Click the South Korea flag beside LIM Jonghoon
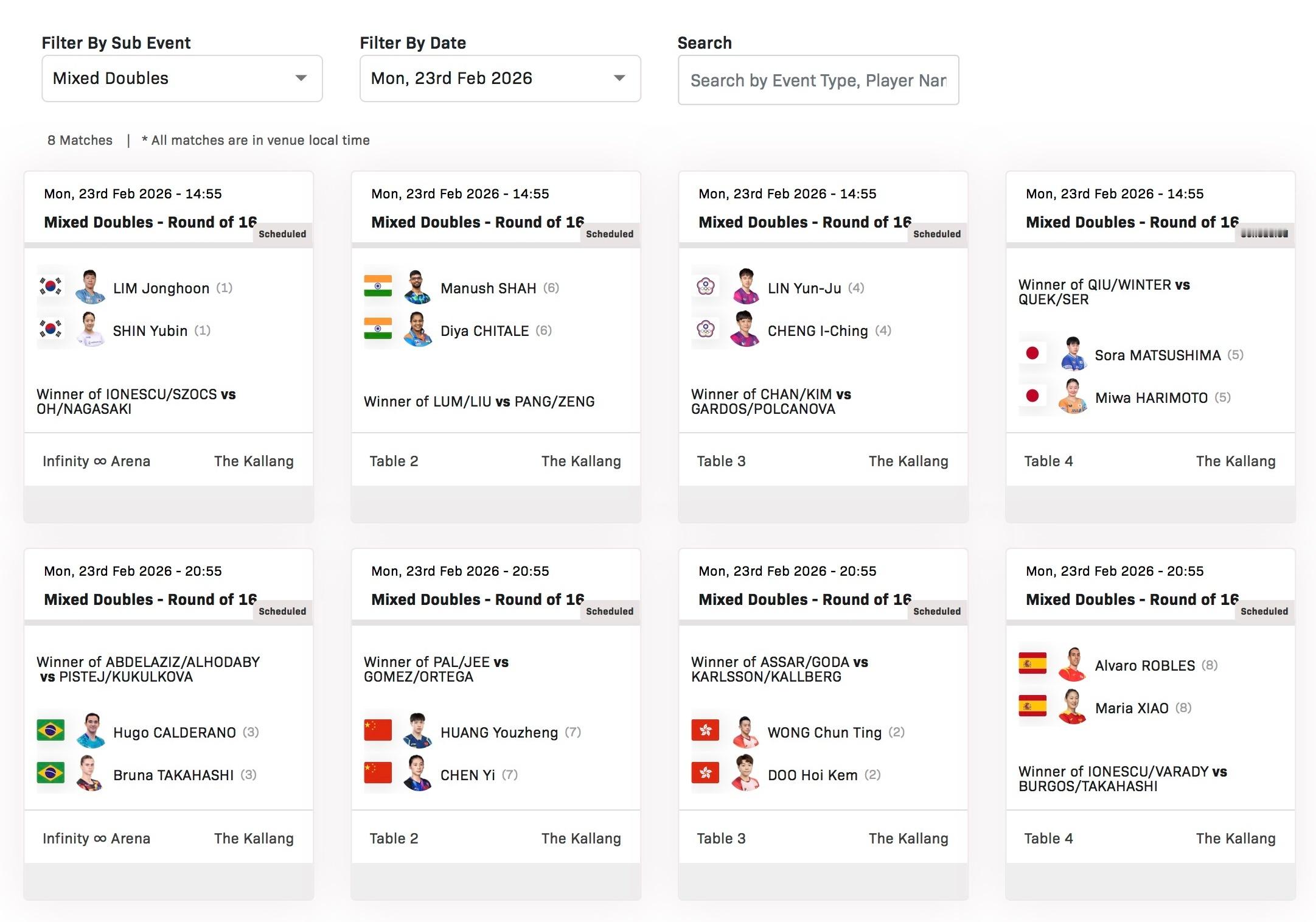The image size is (1316, 922). [x=50, y=286]
